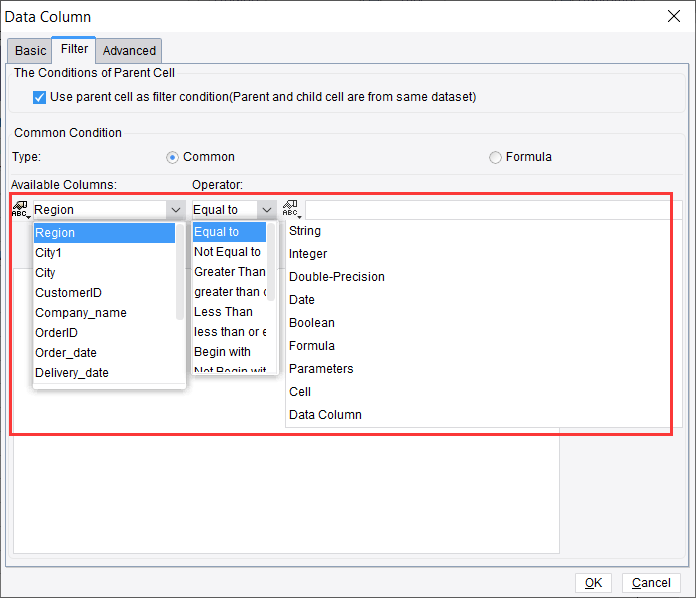Viewport: 696px width, 598px height.
Task: Close the Data Column dialog
Action: coord(674,16)
